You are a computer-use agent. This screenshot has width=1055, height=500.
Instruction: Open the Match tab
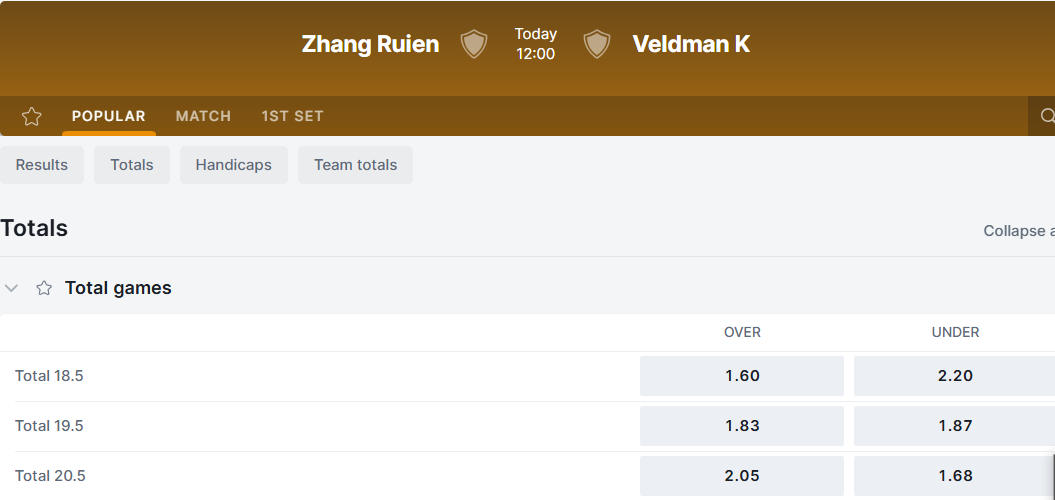203,116
